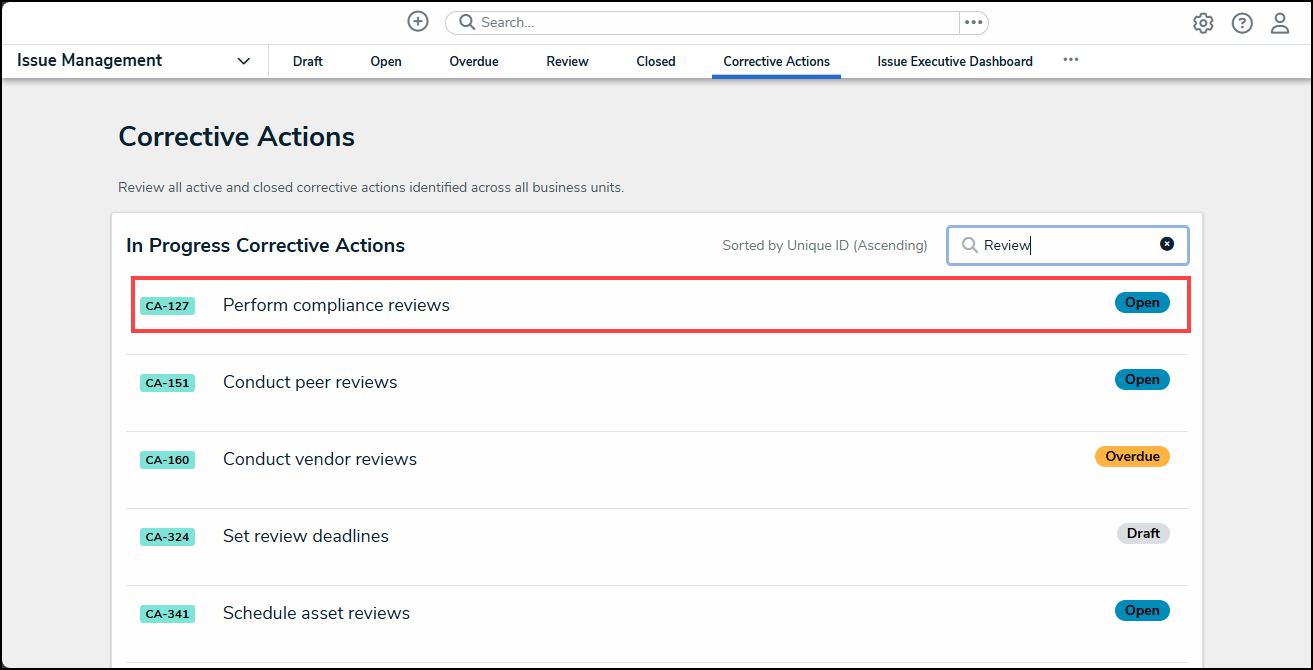Open the Issue Executive Dashboard tab
The height and width of the screenshot is (670, 1313).
click(955, 61)
